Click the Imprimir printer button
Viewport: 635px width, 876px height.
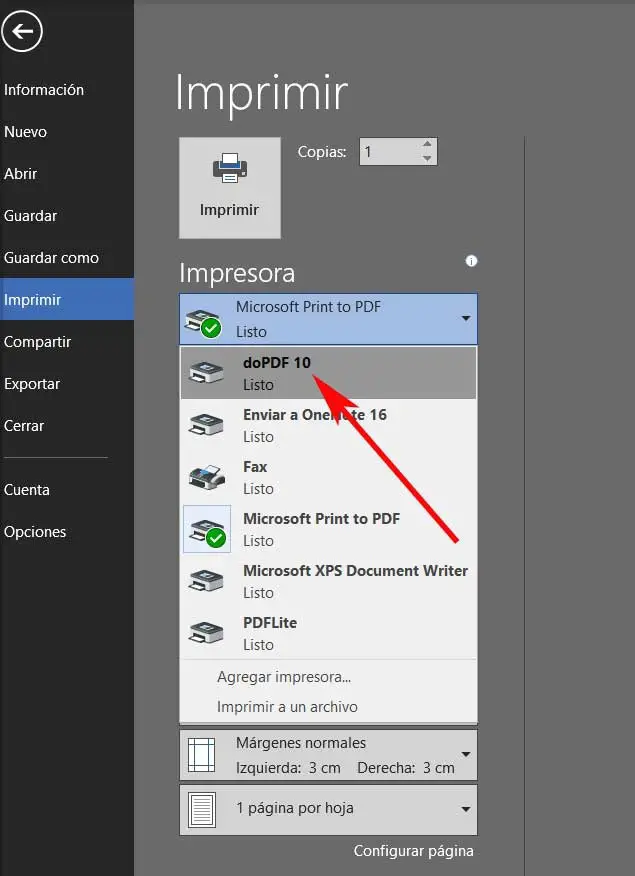point(230,188)
